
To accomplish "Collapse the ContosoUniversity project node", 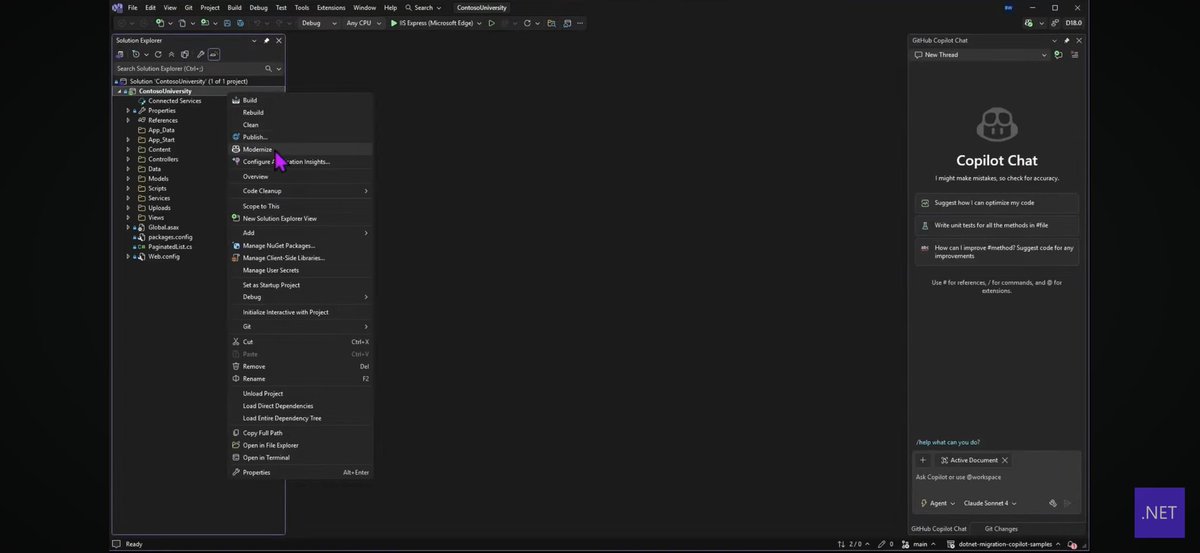I will tap(119, 91).
